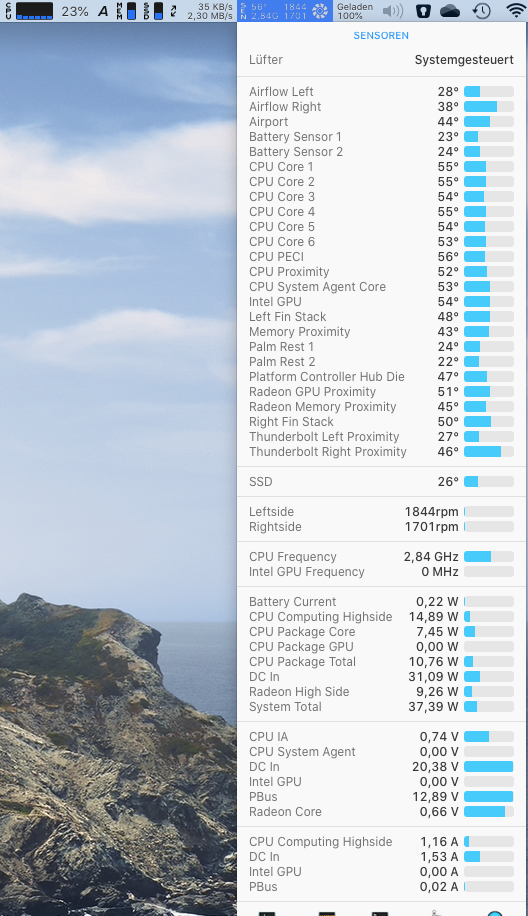Select the DC In 1,53 A row

[x=381, y=856]
